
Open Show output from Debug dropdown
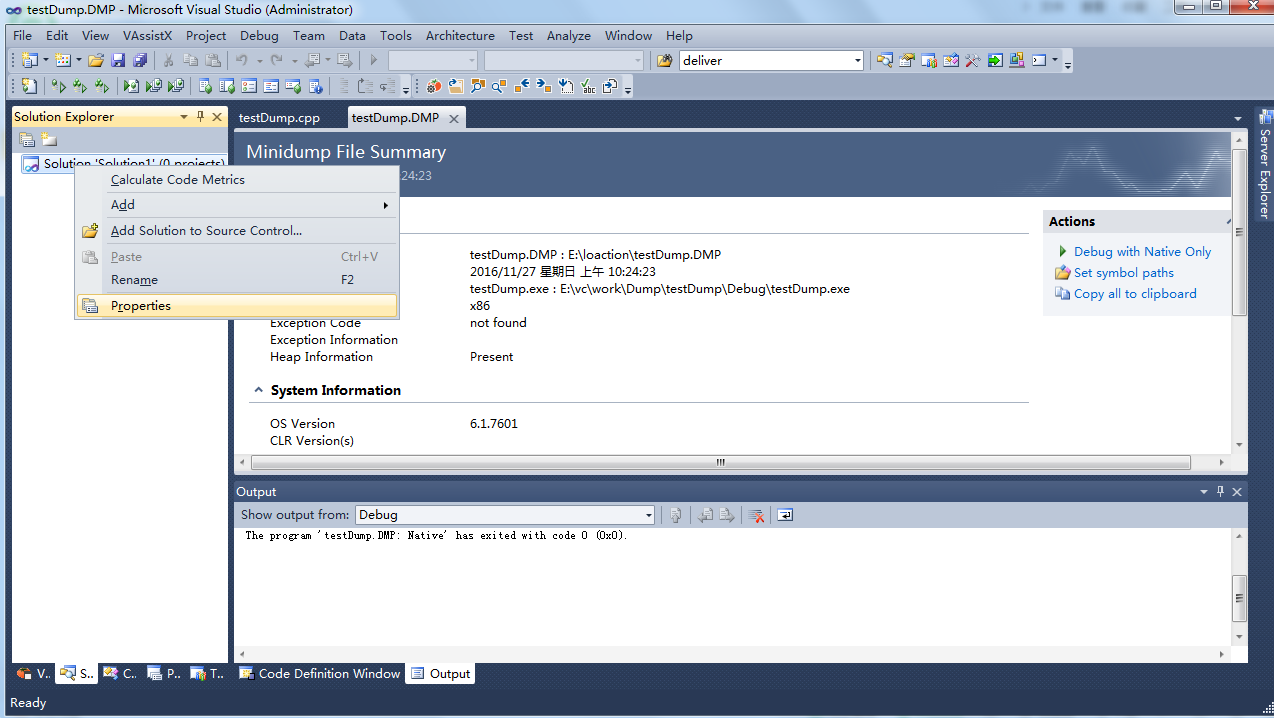[x=649, y=515]
